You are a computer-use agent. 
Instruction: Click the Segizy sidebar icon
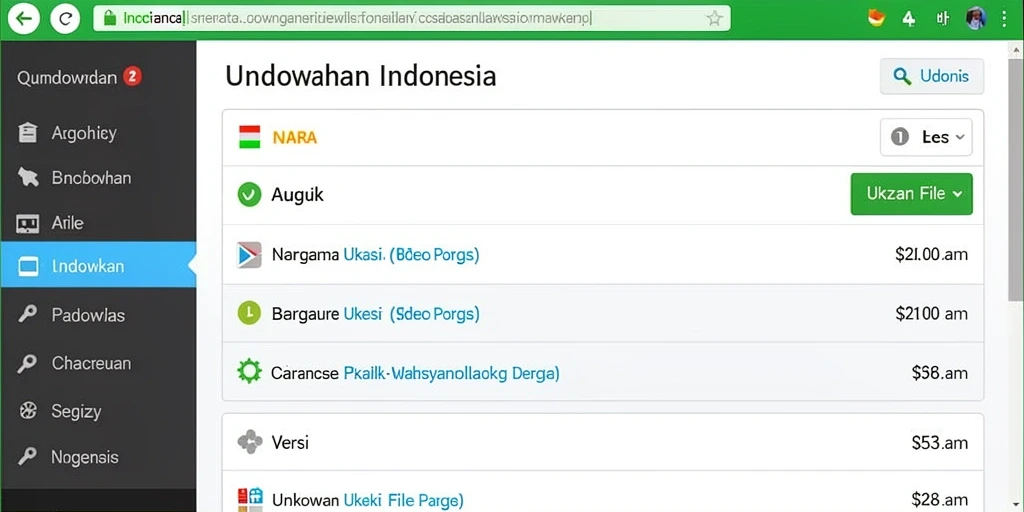(28, 411)
